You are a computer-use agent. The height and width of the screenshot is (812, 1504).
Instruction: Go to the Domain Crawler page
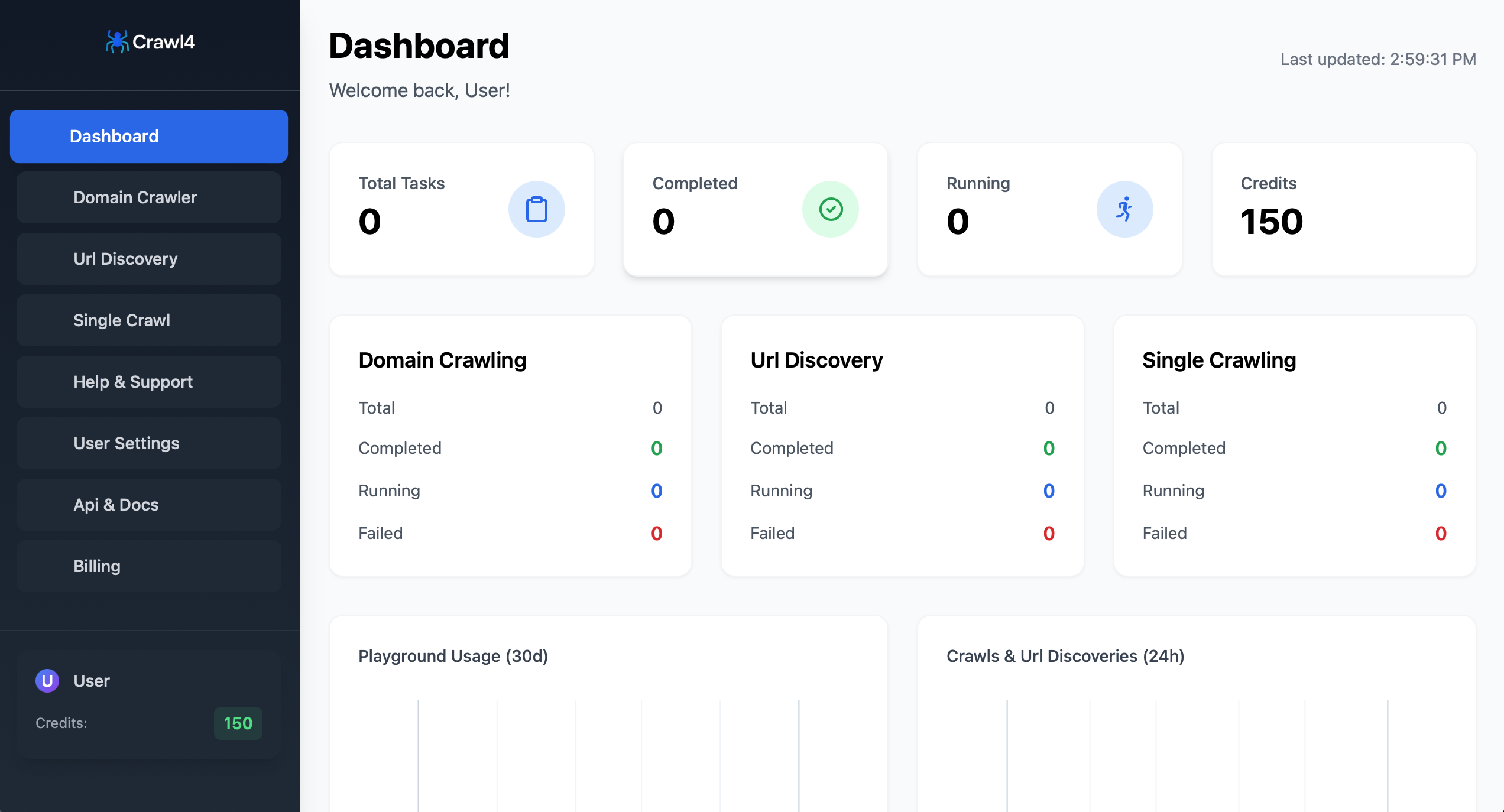click(149, 197)
